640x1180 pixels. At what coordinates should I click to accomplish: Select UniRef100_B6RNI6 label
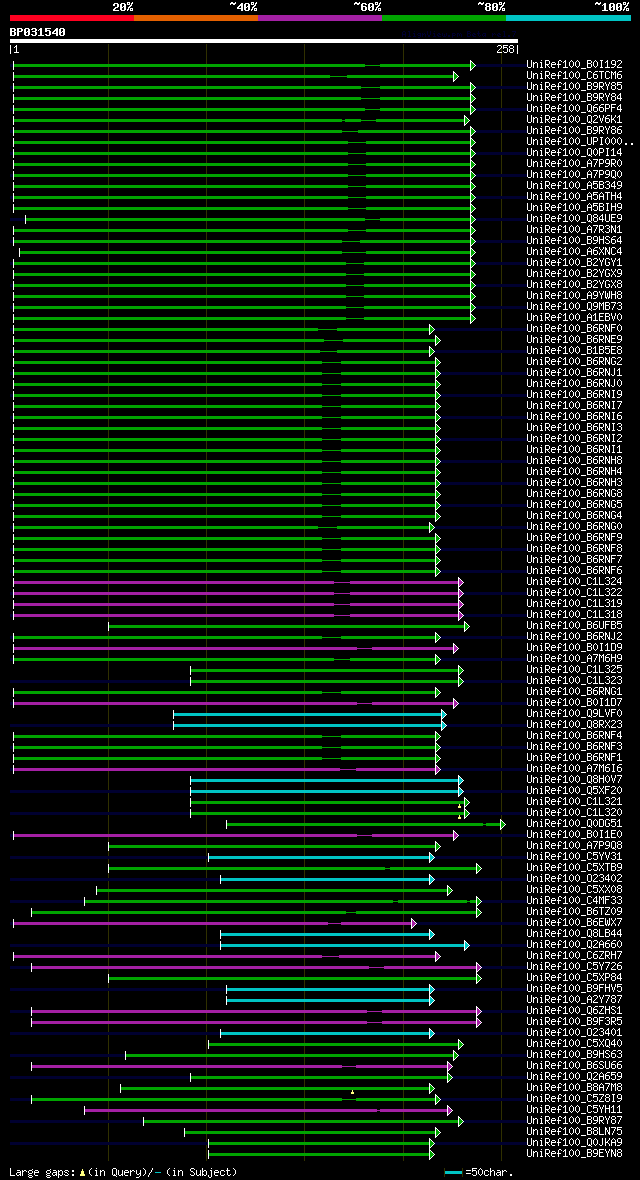[x=574, y=416]
